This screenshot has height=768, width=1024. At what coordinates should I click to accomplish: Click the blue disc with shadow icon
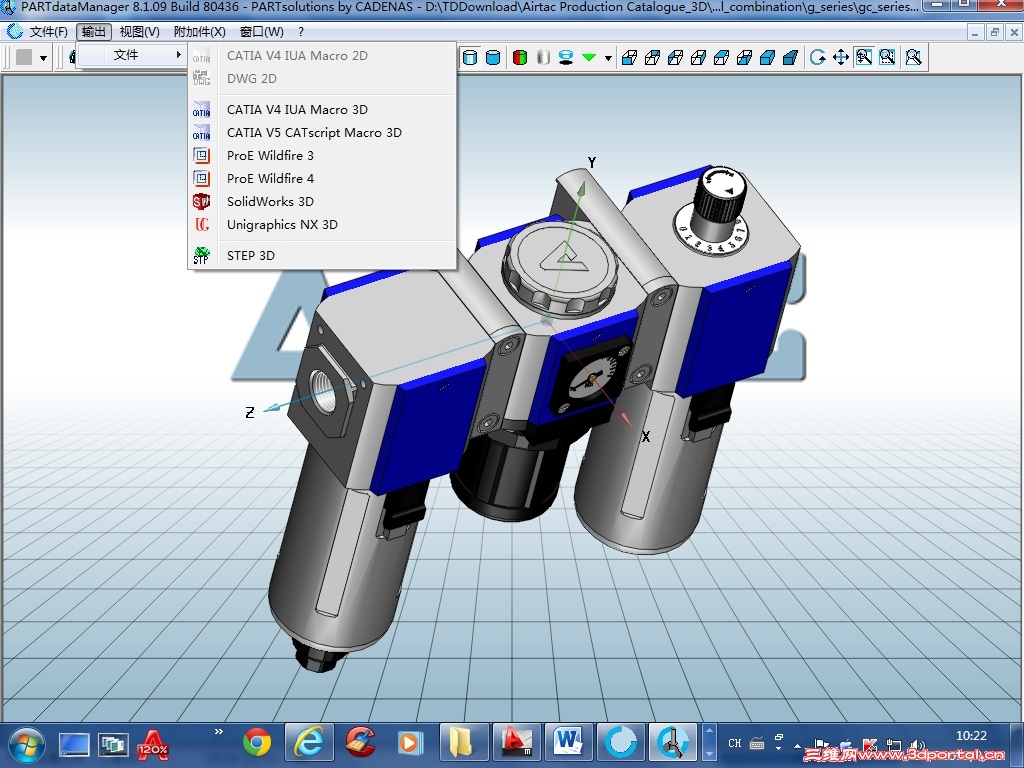pos(566,57)
